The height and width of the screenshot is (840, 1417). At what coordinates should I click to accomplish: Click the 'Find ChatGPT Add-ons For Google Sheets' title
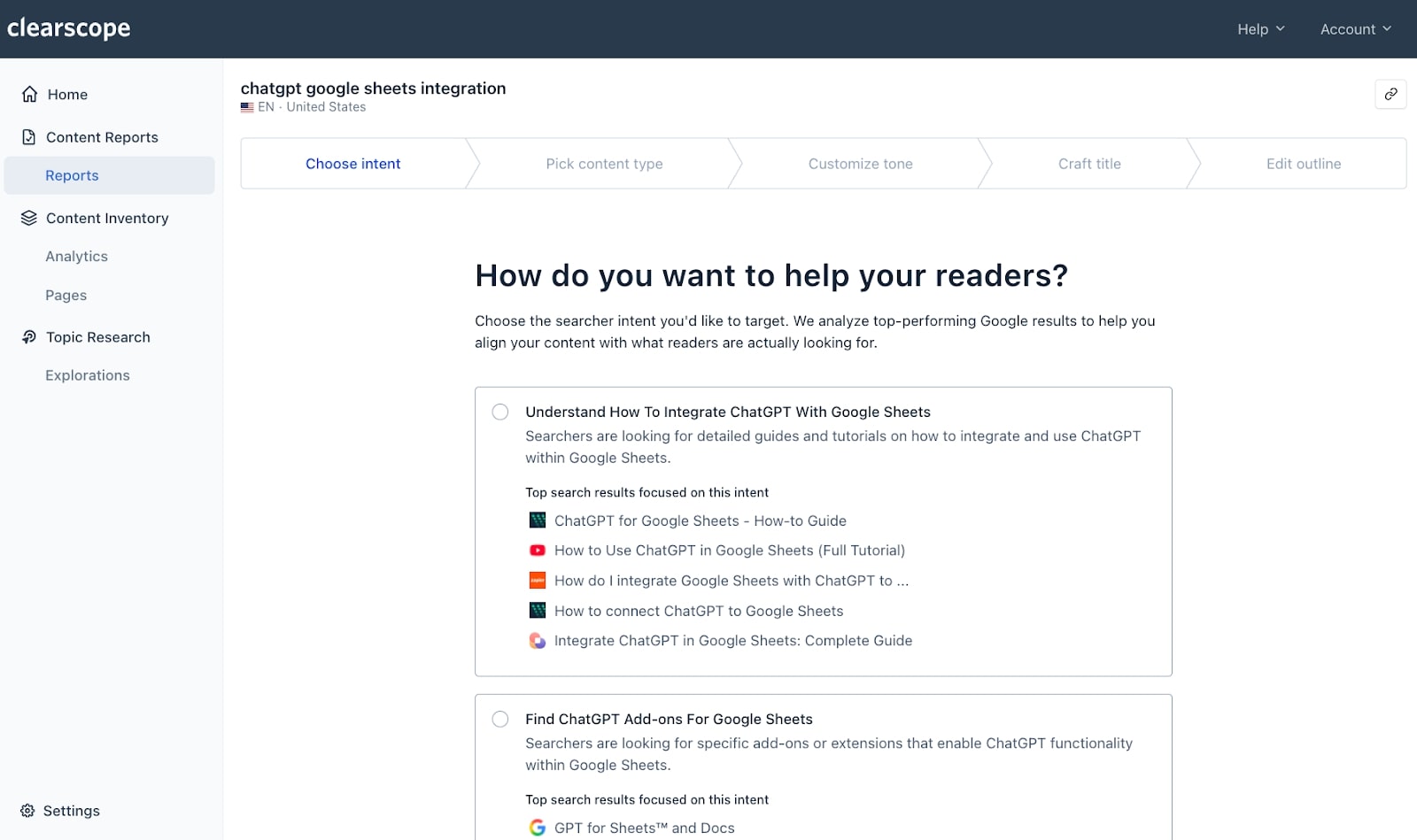669,719
